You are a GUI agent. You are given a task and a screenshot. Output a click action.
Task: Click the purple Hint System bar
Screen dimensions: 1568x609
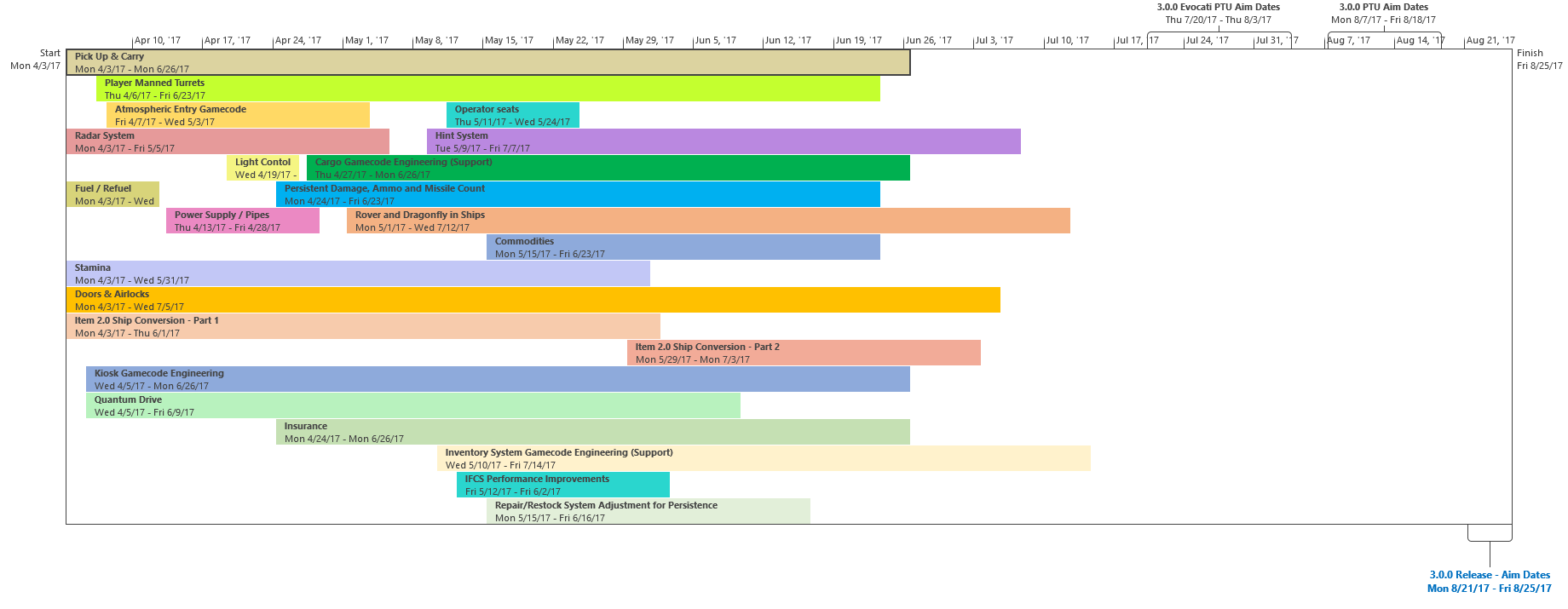[x=723, y=141]
